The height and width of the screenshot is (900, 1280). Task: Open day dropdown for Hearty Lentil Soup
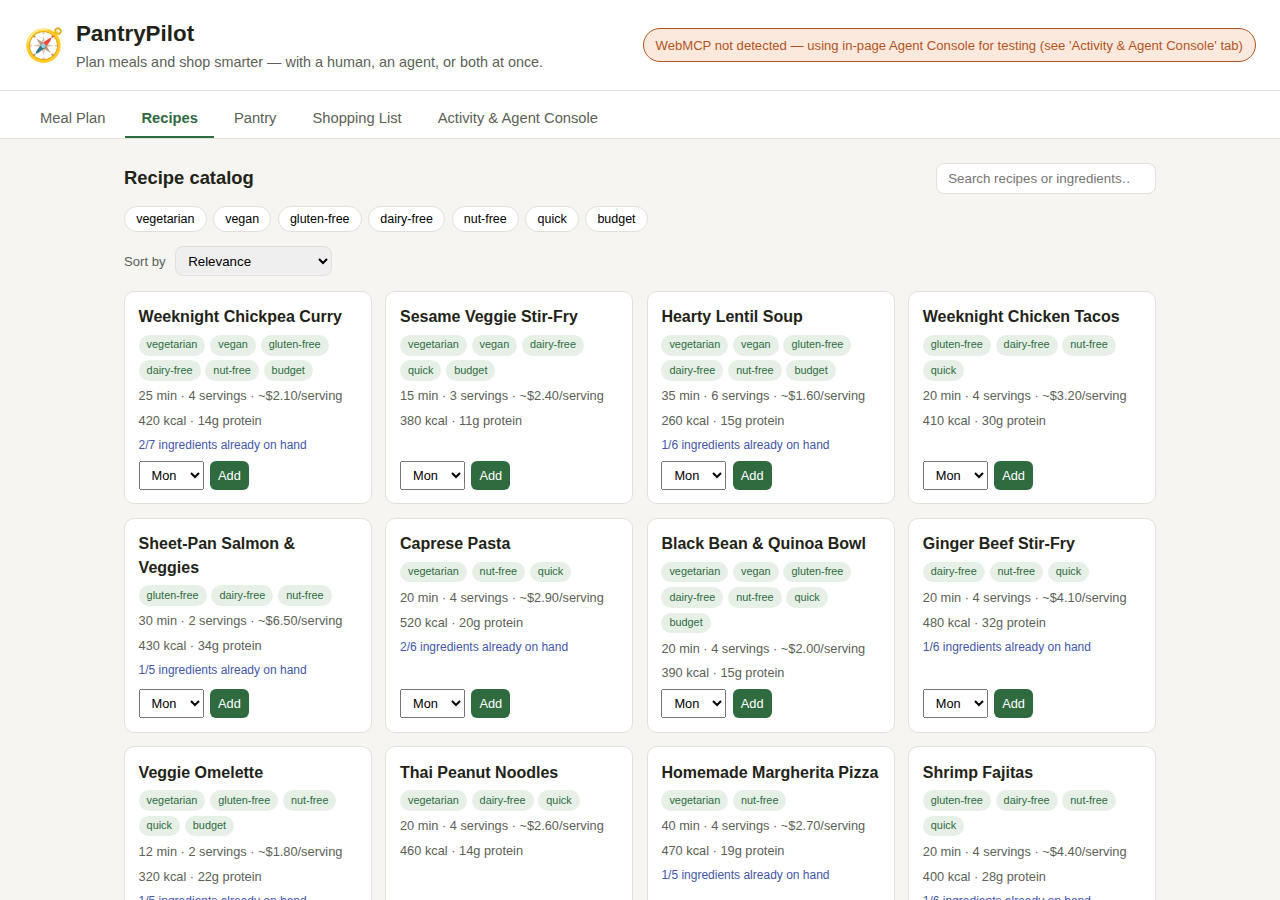(x=693, y=475)
